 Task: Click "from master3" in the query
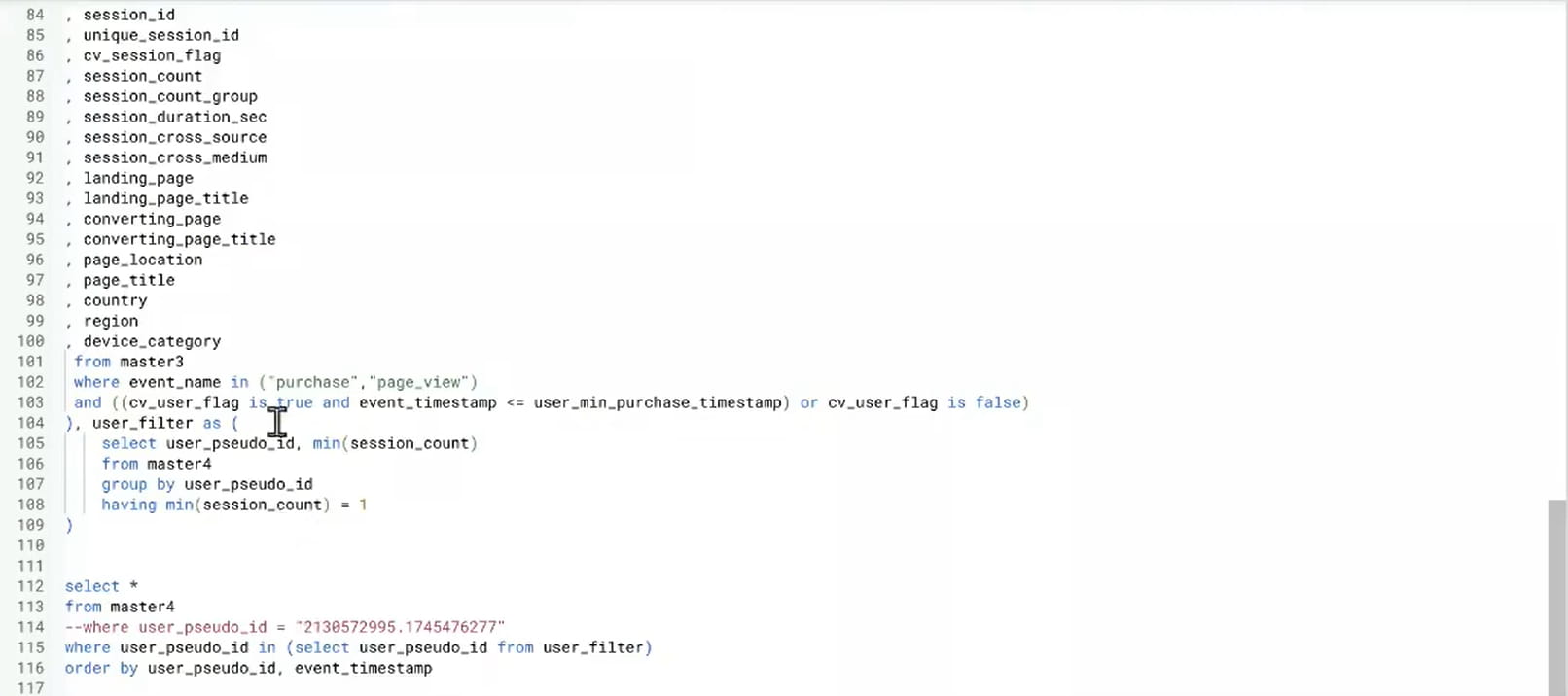pyautogui.click(x=128, y=362)
